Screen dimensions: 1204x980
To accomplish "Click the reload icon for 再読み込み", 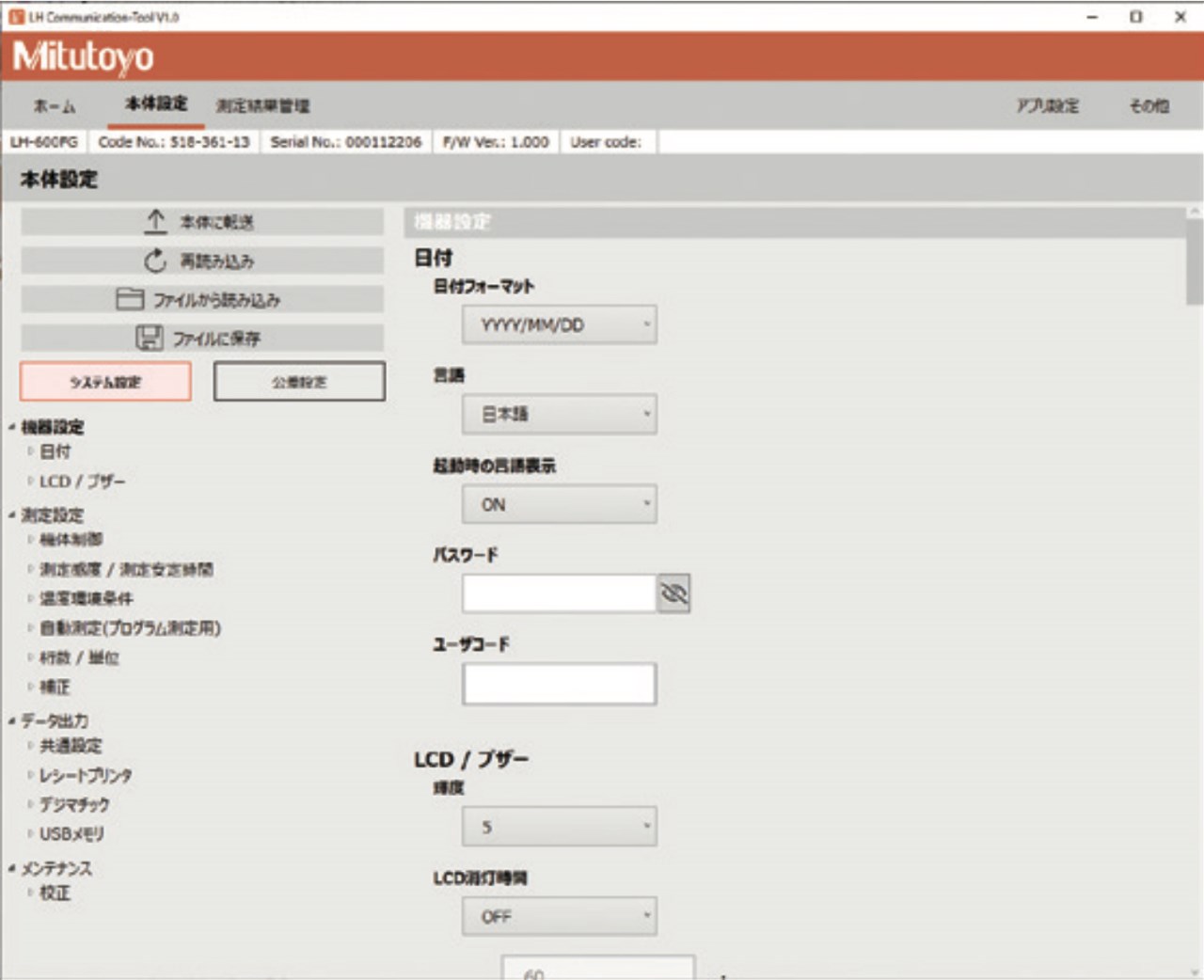I will [x=155, y=261].
